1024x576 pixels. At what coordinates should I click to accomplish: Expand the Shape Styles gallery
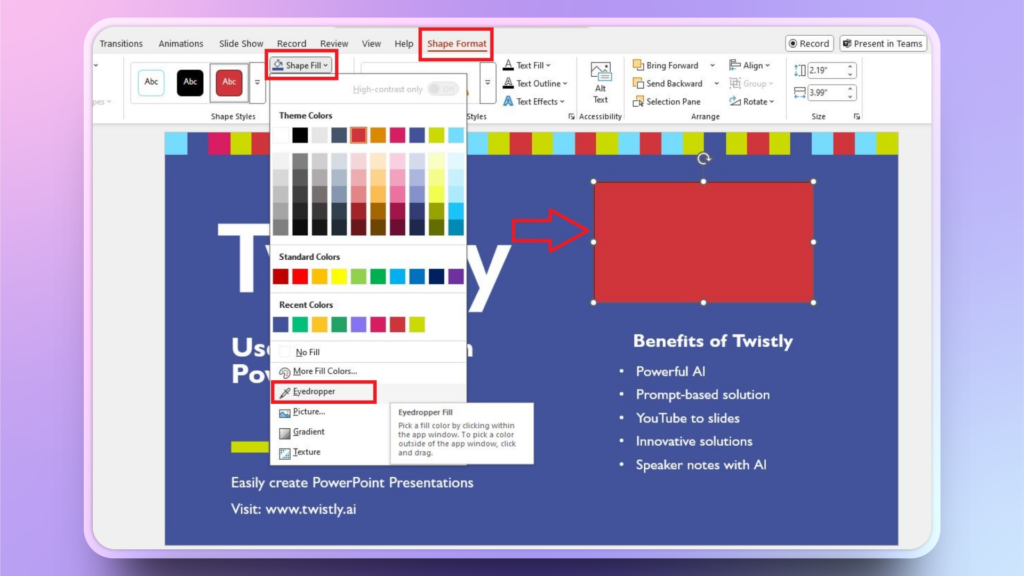[257, 82]
